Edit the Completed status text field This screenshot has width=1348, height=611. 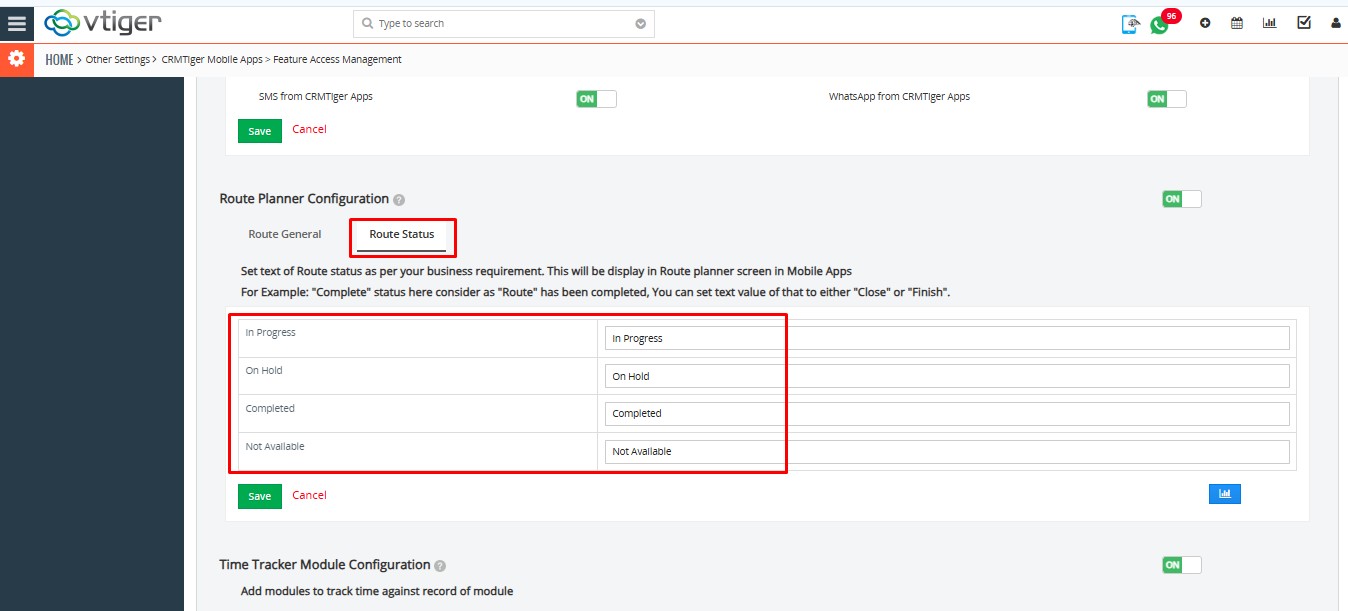(x=947, y=413)
